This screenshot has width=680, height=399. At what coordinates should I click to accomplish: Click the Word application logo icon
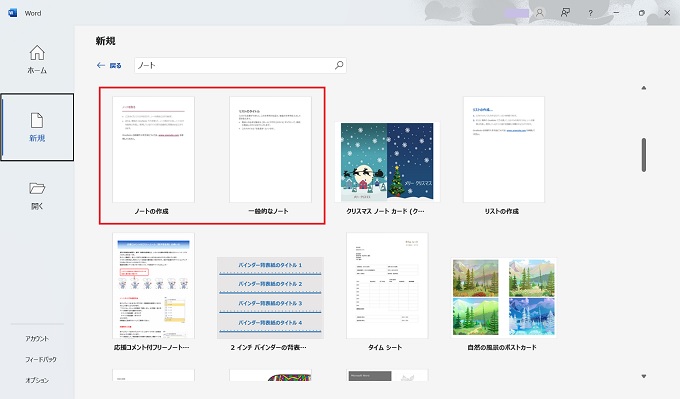[x=13, y=13]
